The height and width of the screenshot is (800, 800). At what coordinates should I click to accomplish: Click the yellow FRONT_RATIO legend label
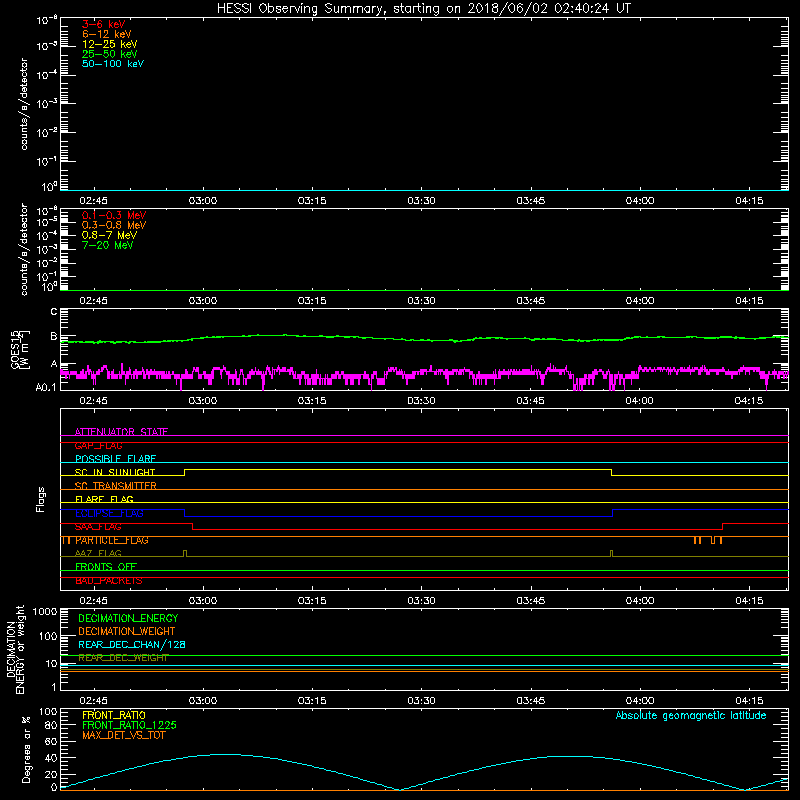coord(114,715)
